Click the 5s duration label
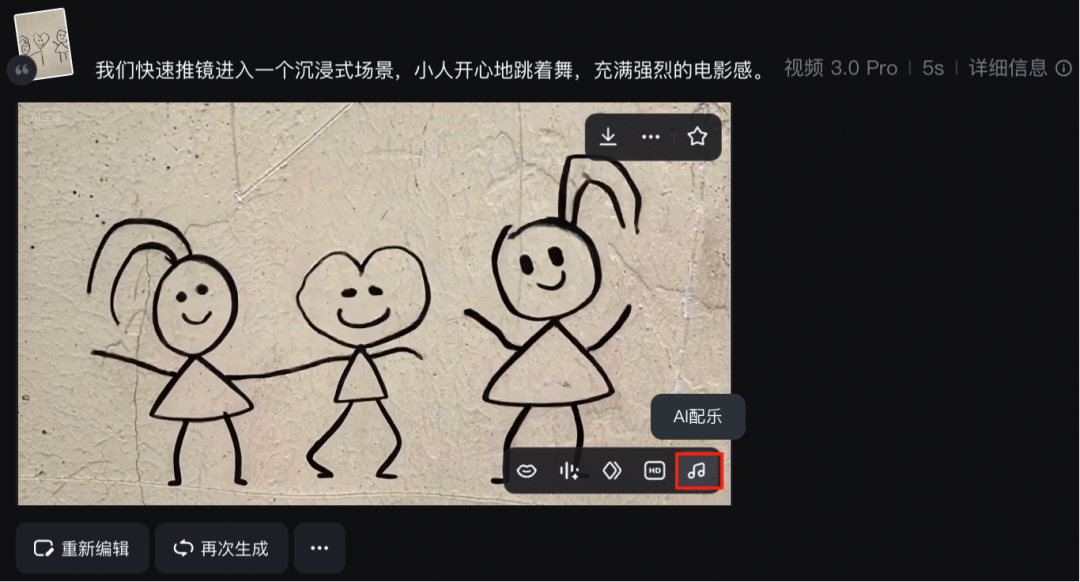Image resolution: width=1080 pixels, height=582 pixels. click(933, 68)
